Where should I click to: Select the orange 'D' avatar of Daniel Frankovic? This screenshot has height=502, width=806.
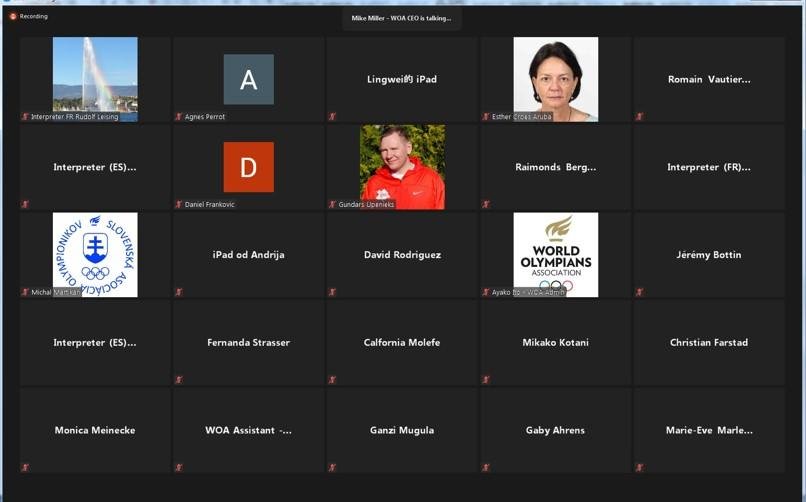pyautogui.click(x=248, y=167)
